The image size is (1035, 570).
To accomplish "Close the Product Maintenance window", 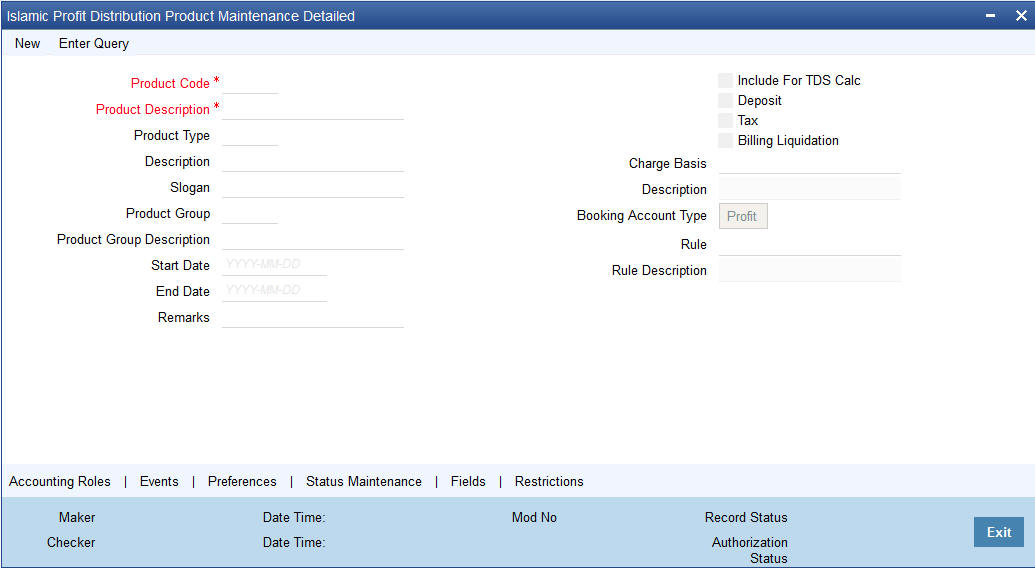I will click(x=1020, y=16).
